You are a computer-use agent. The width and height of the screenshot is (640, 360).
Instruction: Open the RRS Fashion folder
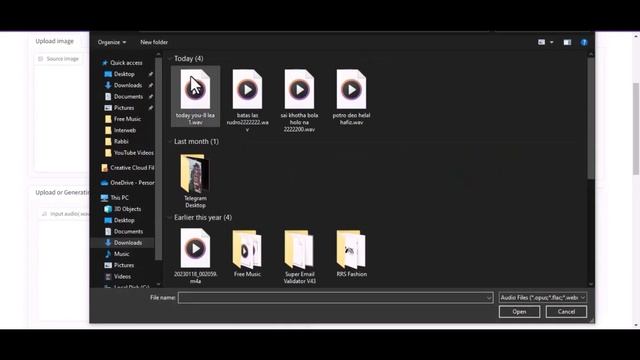pyautogui.click(x=351, y=253)
